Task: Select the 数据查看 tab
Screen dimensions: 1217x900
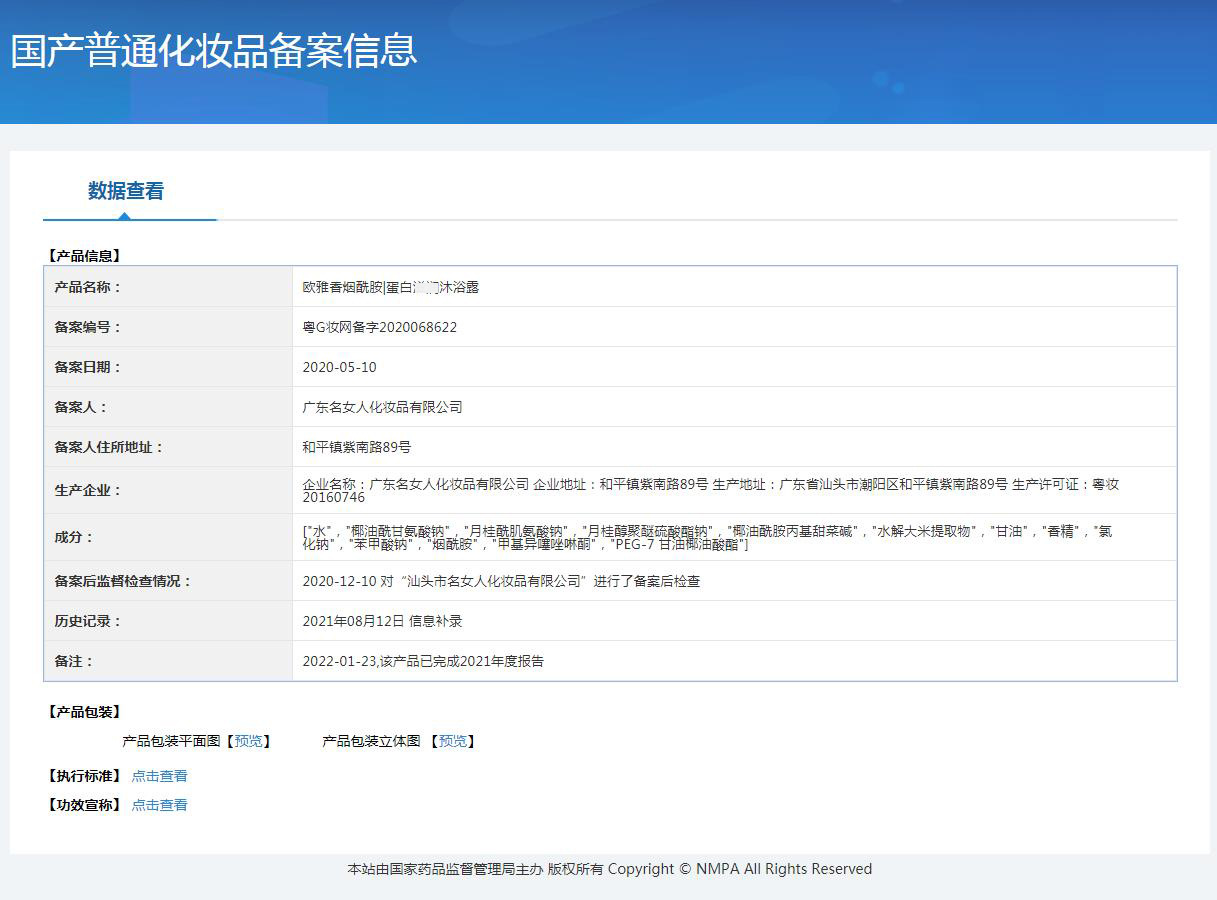Action: coord(126,191)
